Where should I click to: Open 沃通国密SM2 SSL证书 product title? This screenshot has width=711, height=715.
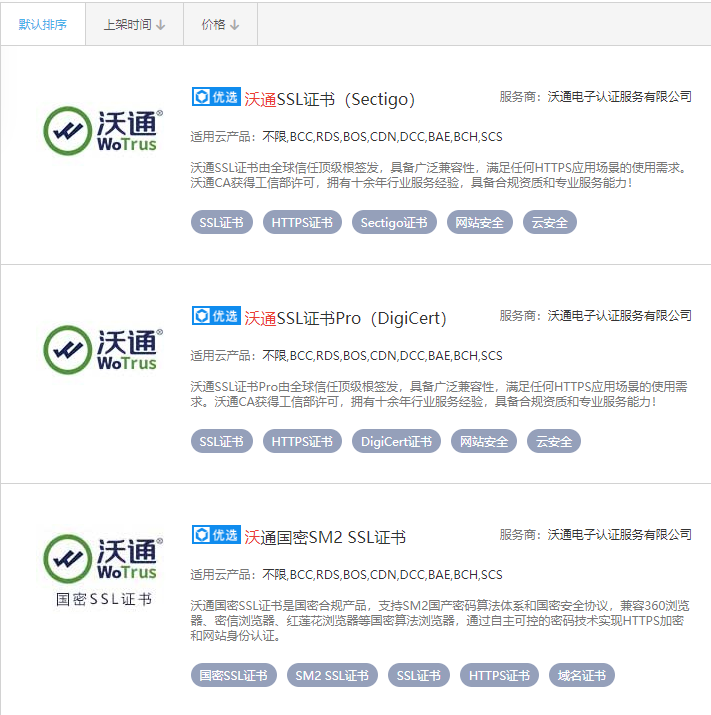[325, 537]
